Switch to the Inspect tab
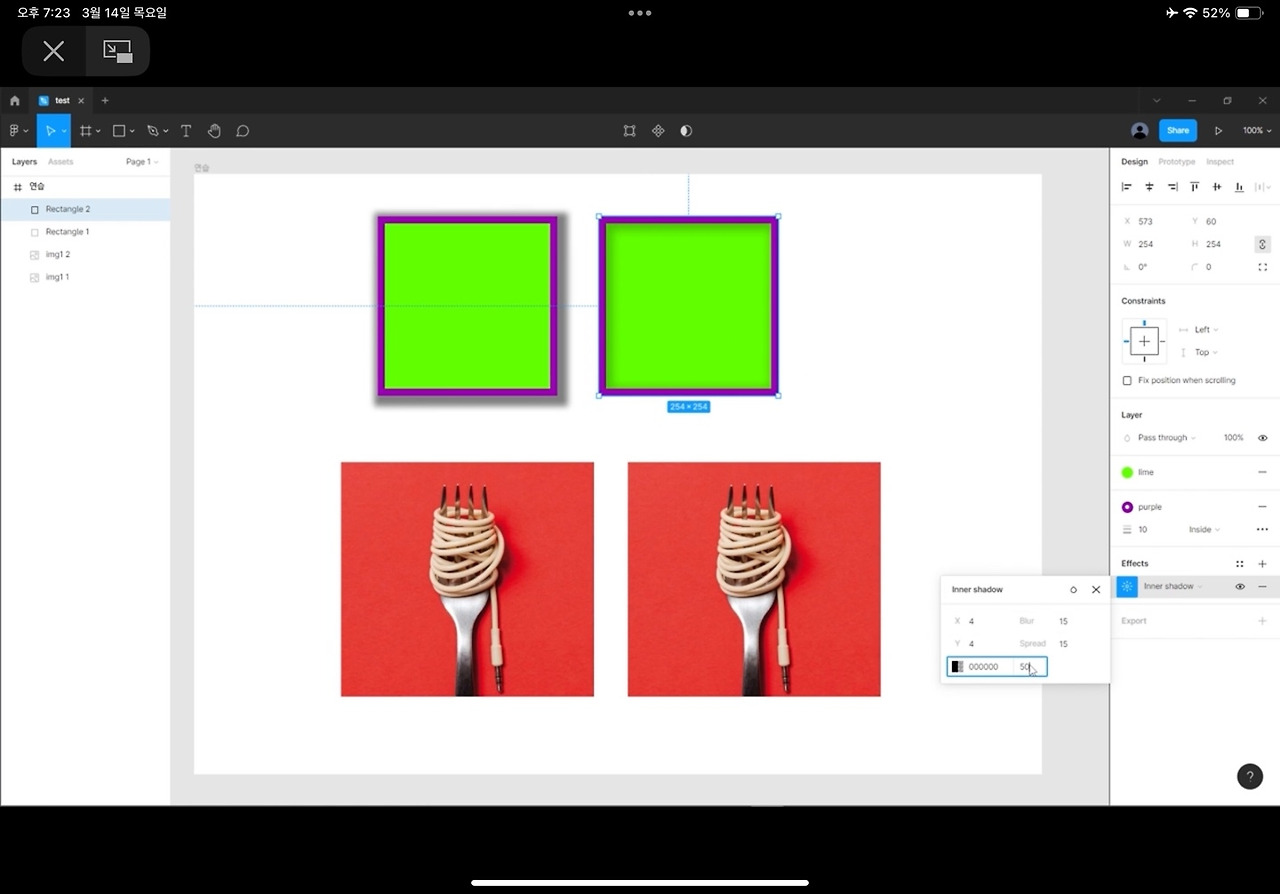Screen dimensions: 1280x894 coord(1220,162)
